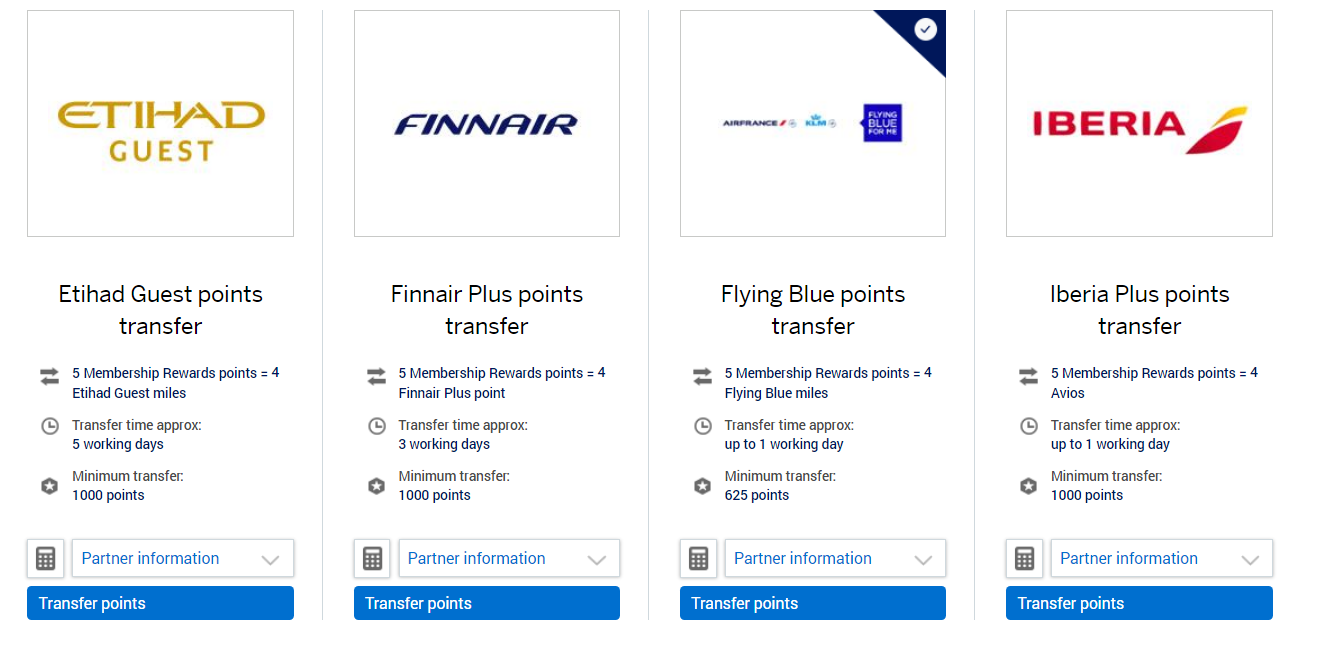Click the Iberia transfer time clock icon
The image size is (1323, 652).
(x=1029, y=426)
